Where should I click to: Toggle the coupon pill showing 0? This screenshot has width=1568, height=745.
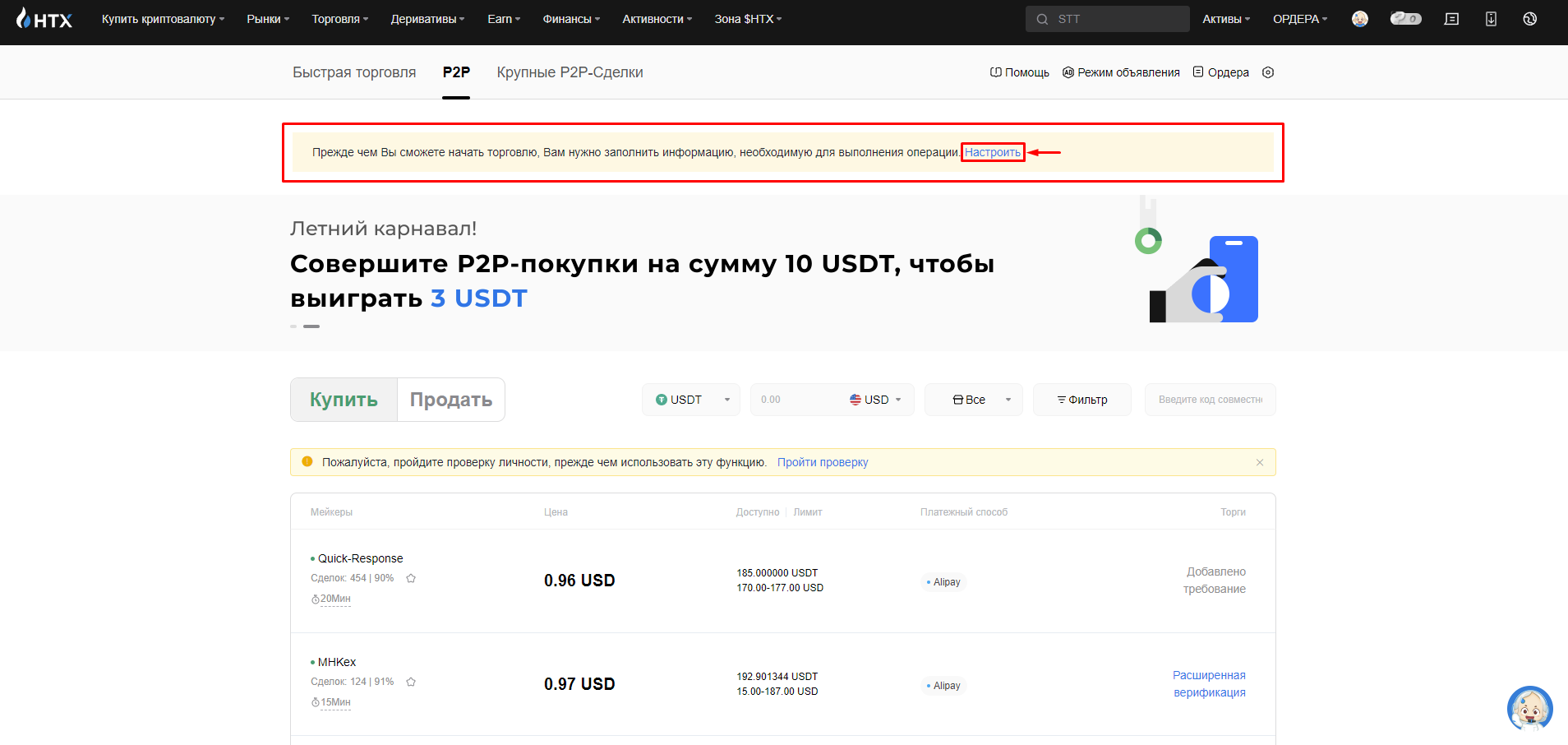(x=1405, y=19)
